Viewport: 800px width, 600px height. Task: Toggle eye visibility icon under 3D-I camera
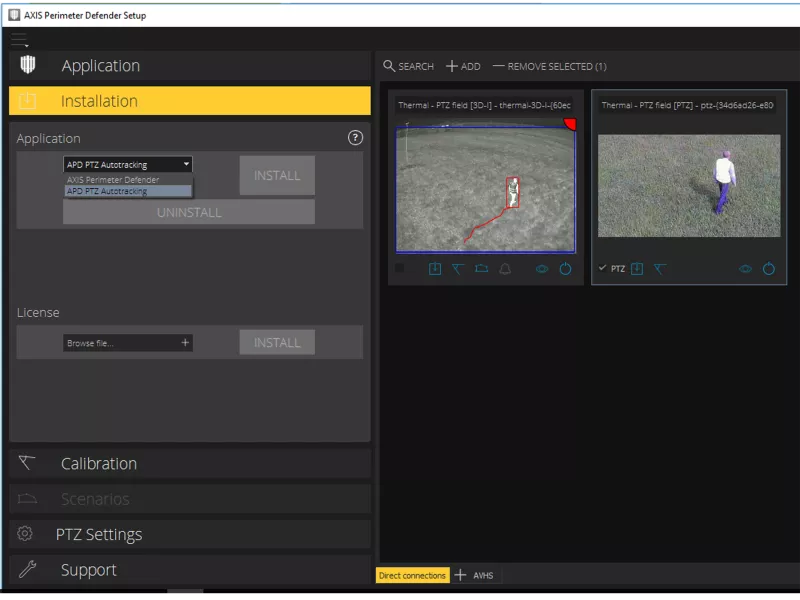pos(542,269)
